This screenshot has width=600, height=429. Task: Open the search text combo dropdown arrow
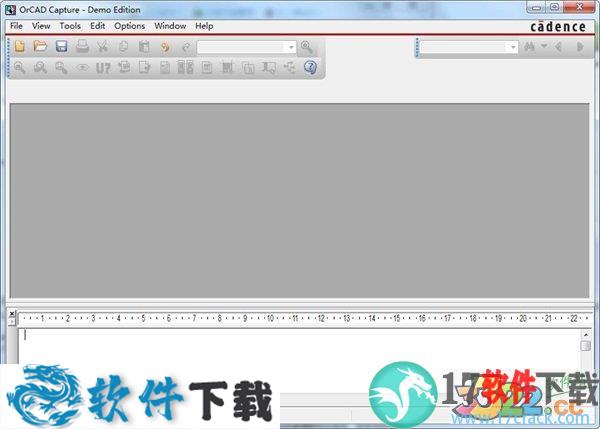tap(513, 47)
